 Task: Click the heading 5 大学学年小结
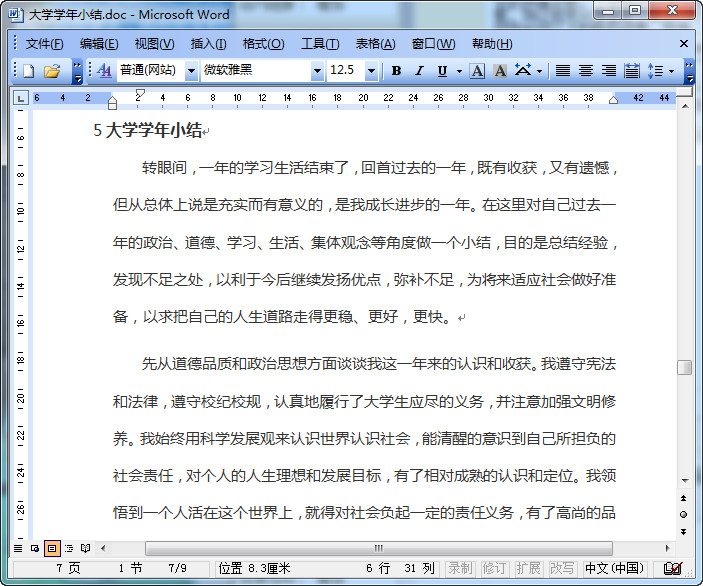point(148,130)
